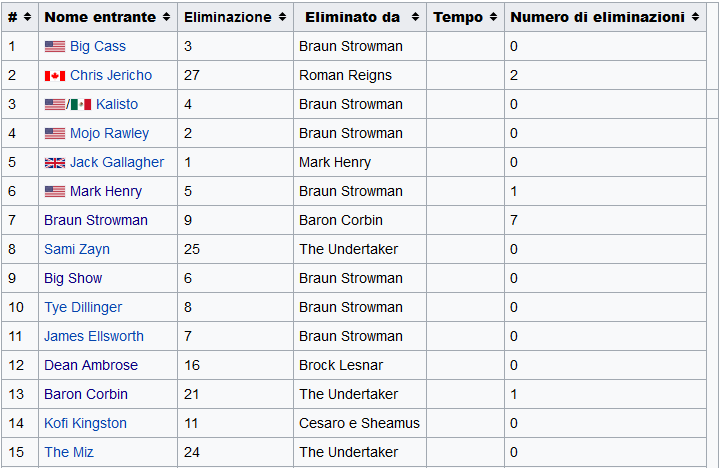
Task: Visit Kofi Kingston's article
Action: click(x=85, y=423)
